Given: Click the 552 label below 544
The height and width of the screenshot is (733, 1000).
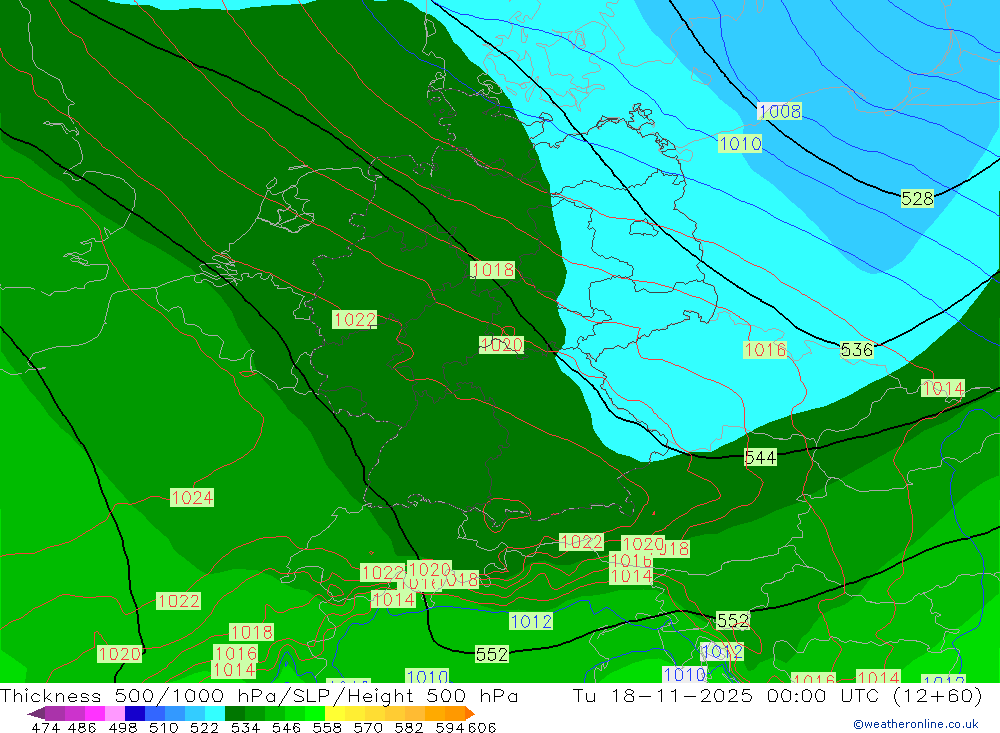Looking at the screenshot, I should (733, 620).
